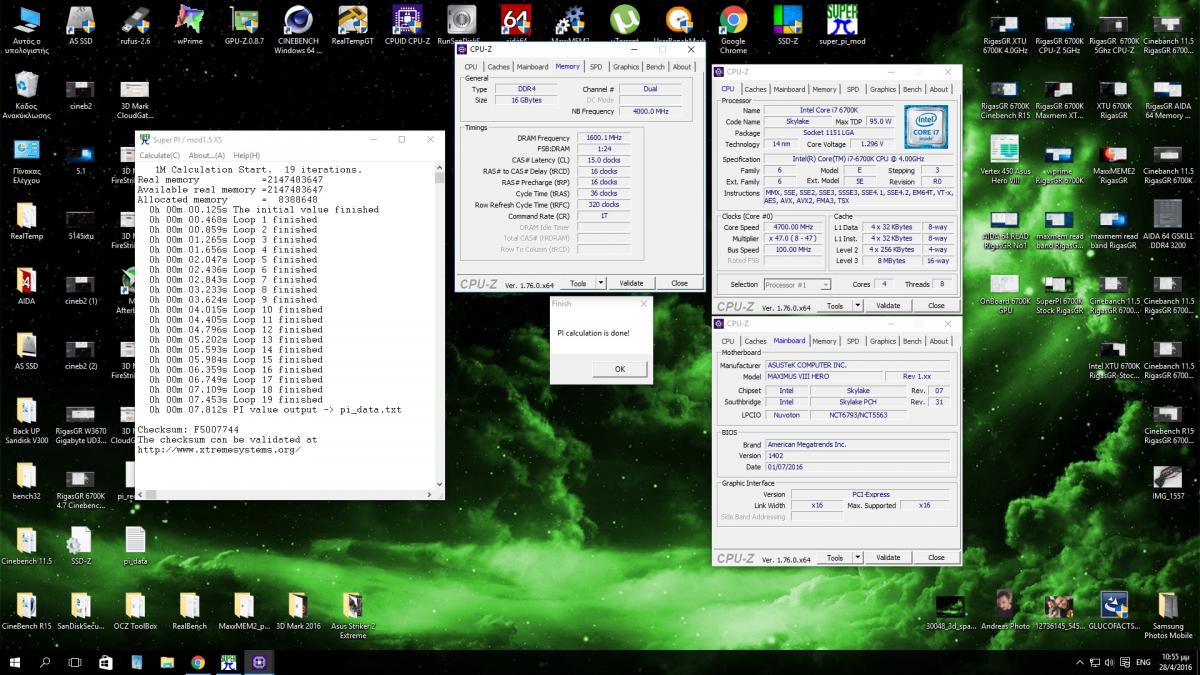Screen dimensions: 1200x675
Task: Open the Help(H) menu in Super PI
Action: coord(246,155)
